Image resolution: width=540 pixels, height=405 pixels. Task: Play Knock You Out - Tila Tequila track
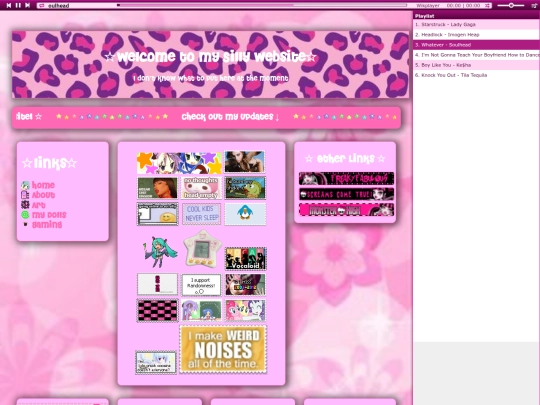tap(476, 75)
